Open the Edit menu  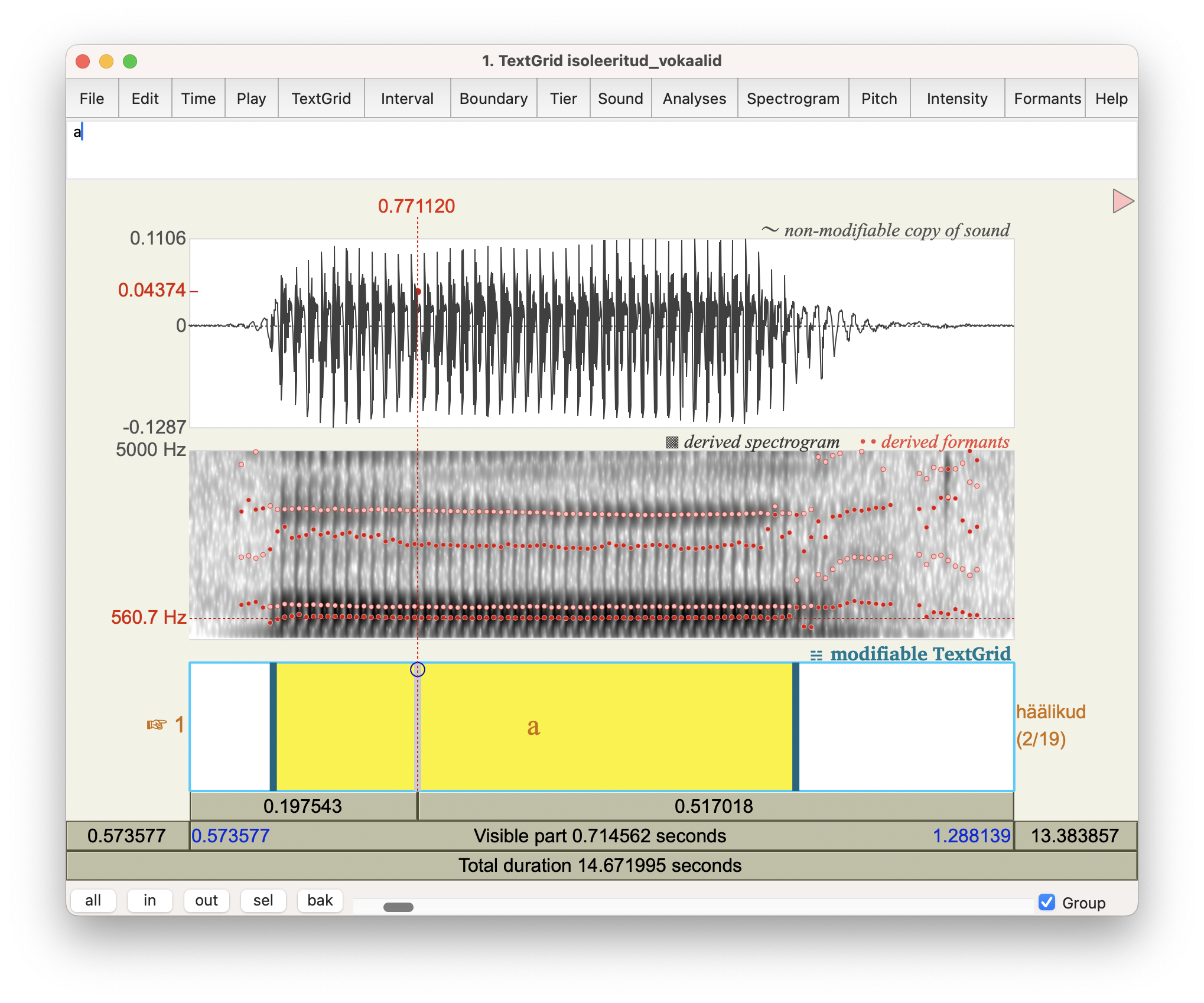[x=145, y=99]
